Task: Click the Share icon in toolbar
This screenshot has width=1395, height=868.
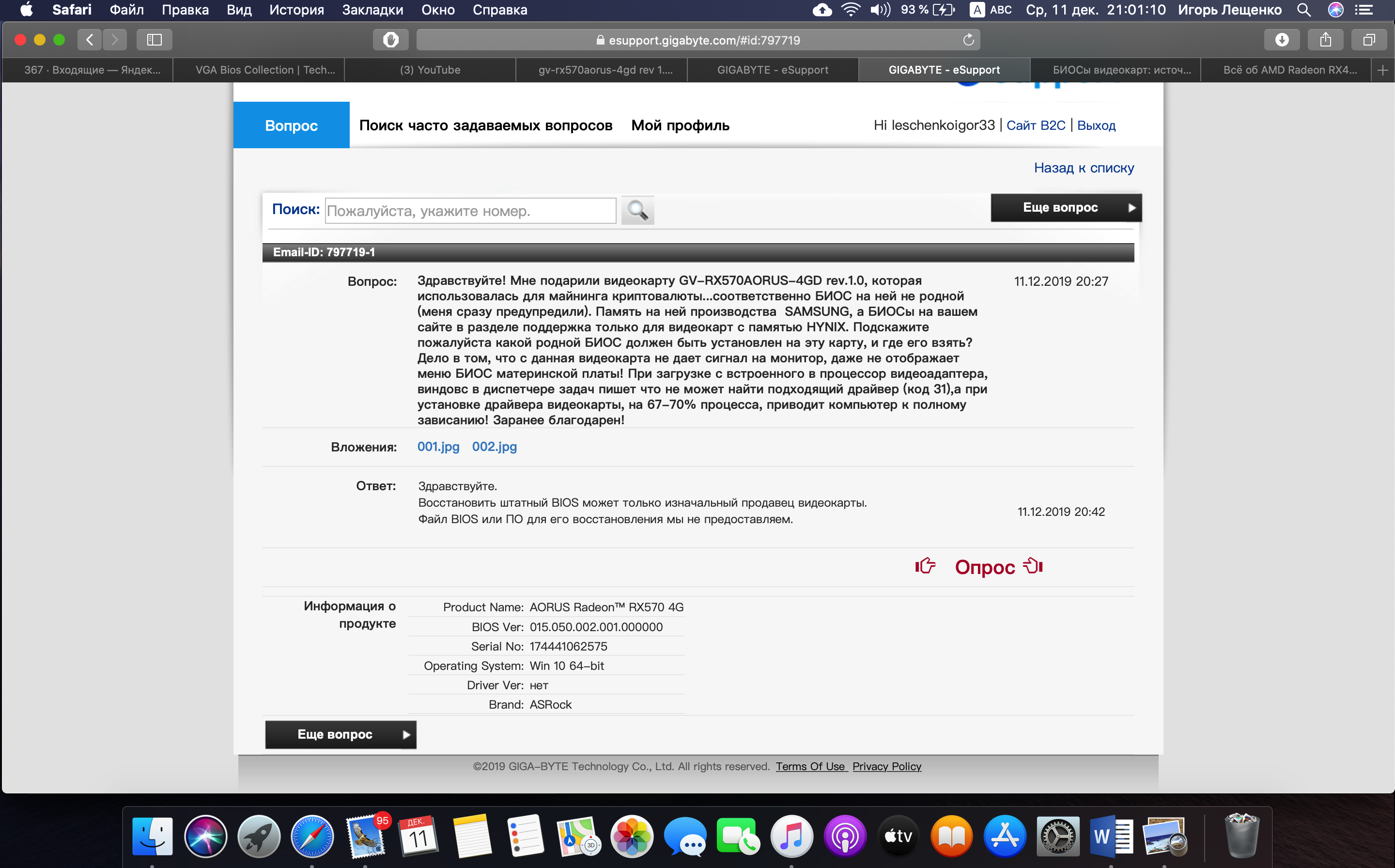Action: pos(1325,40)
